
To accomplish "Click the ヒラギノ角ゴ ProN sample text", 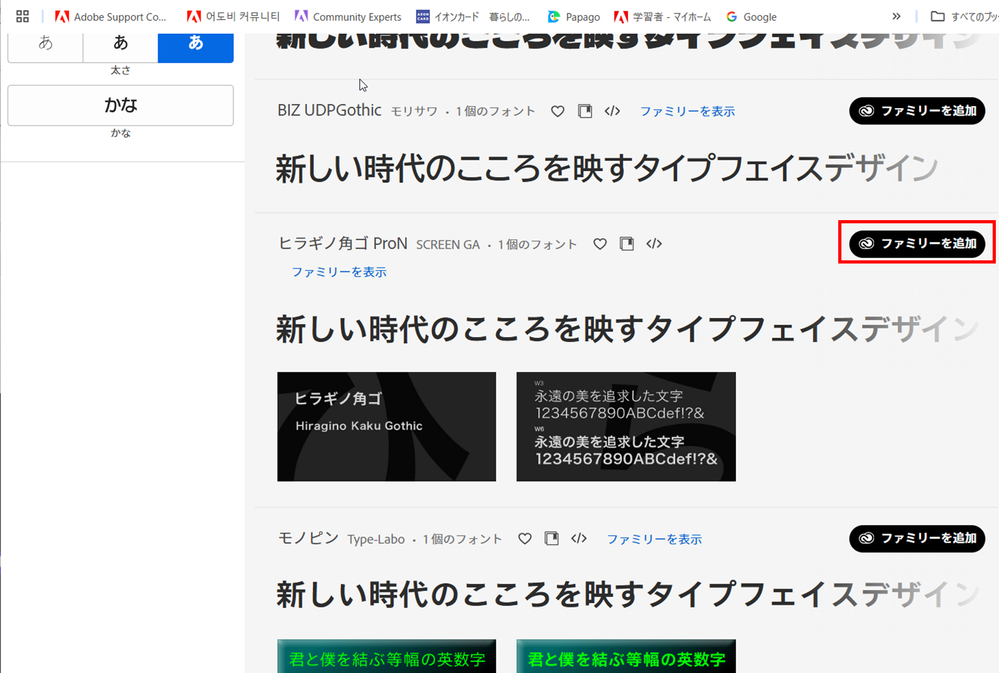I will [x=627, y=329].
